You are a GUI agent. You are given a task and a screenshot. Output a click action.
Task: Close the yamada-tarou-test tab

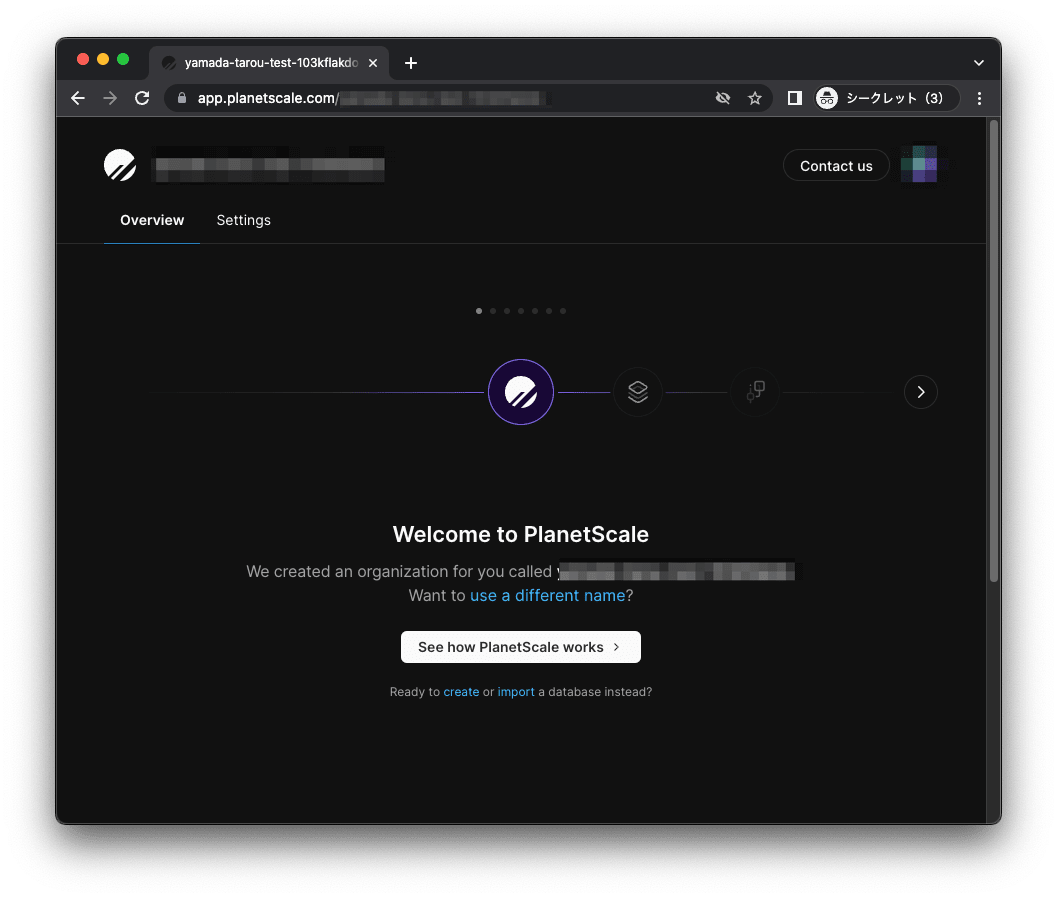pos(373,63)
